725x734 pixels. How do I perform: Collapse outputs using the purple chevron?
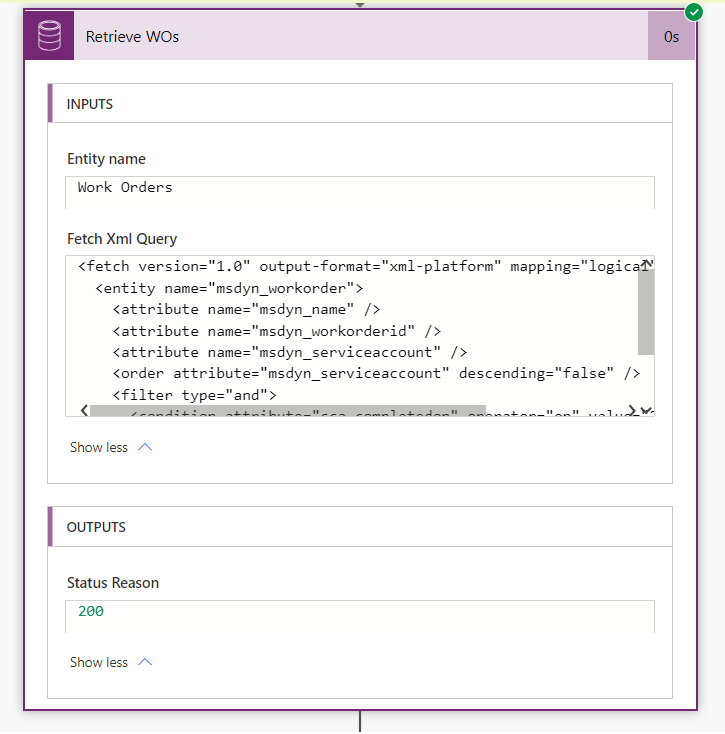coord(144,662)
